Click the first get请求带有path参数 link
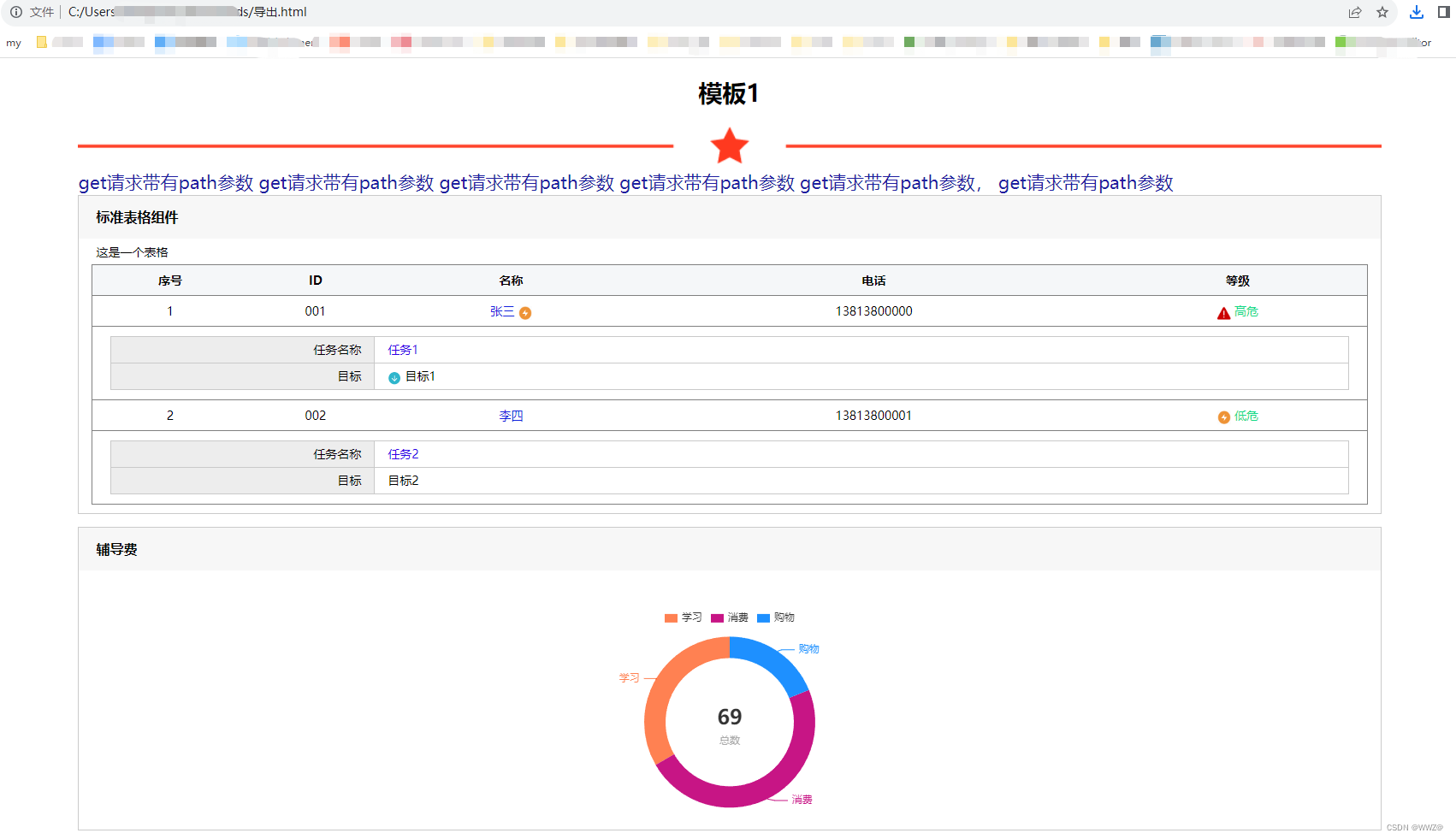Viewport: 1456px width, 839px height. click(166, 183)
